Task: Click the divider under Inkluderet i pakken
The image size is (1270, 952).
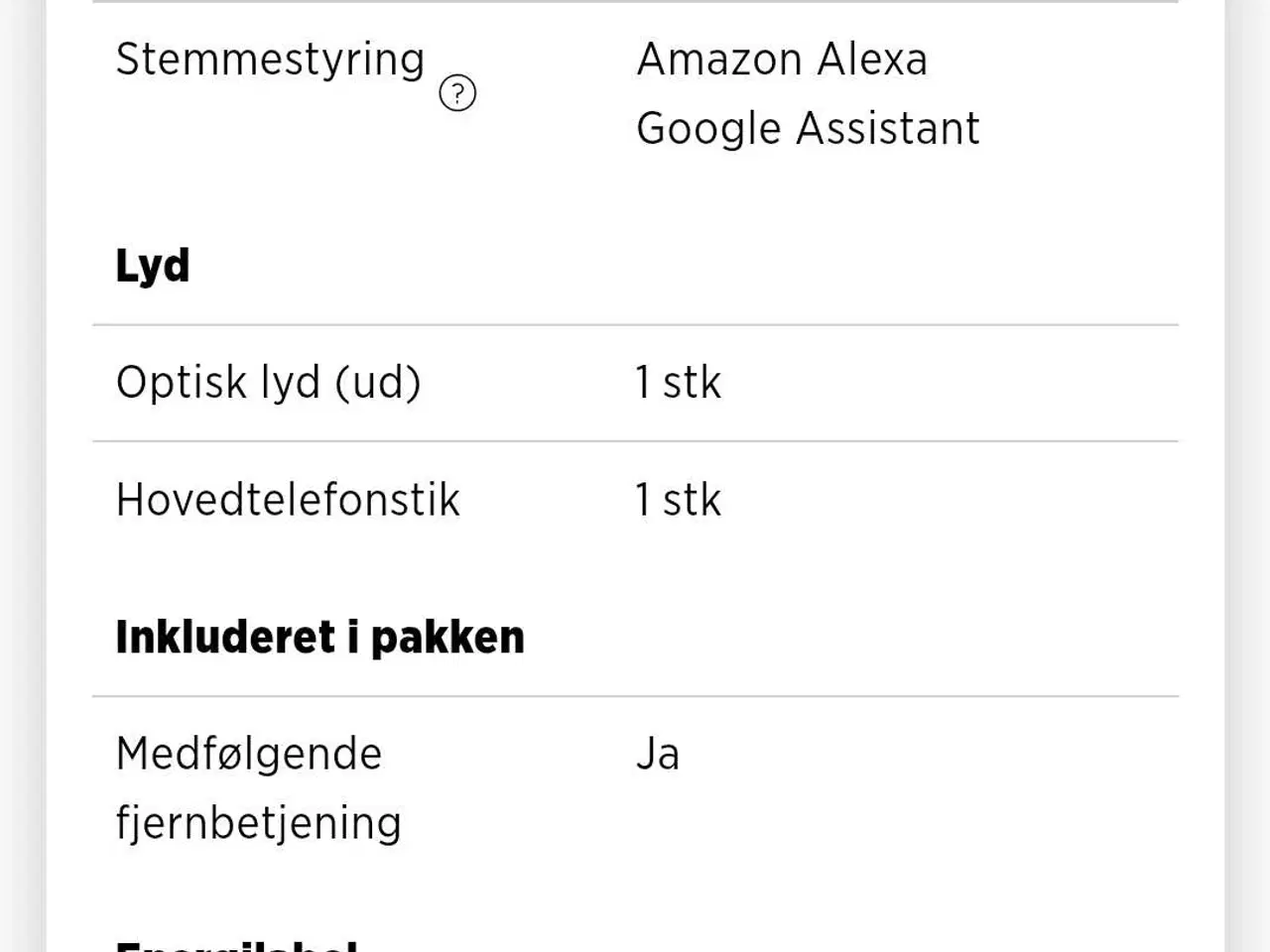Action: pos(635,692)
